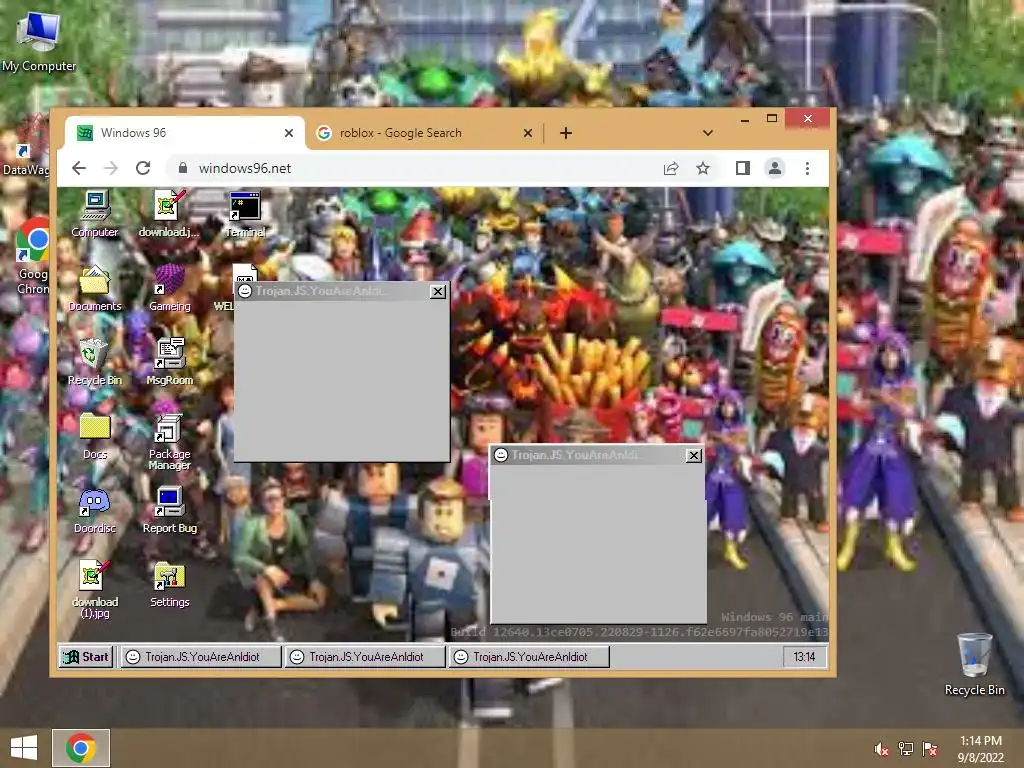Image resolution: width=1024 pixels, height=768 pixels.
Task: Close the roblox - Google Search tab
Action: click(528, 133)
